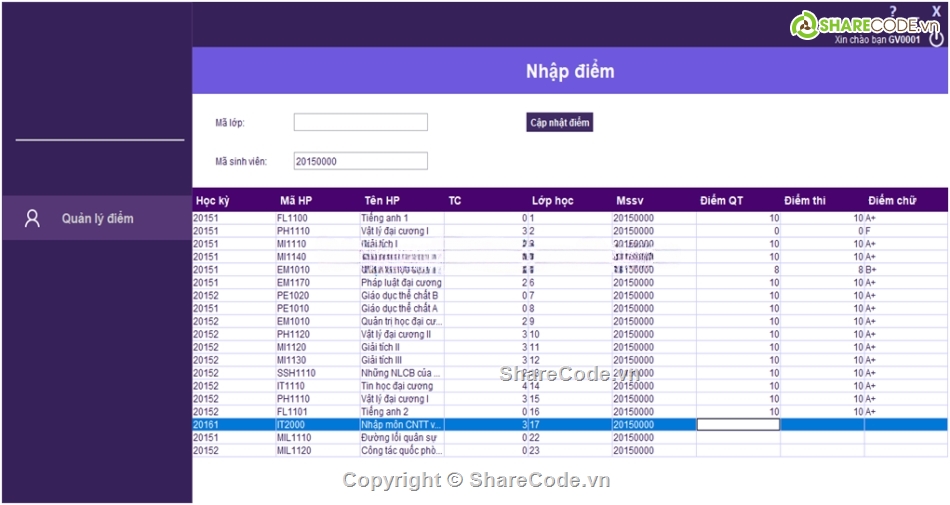Click the Vật lý đại cương II cell
The height and width of the screenshot is (505, 950).
[402, 334]
